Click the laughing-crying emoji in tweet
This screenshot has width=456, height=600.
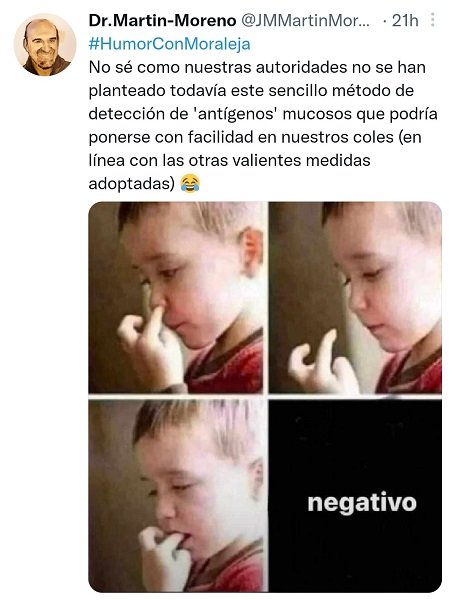click(190, 183)
